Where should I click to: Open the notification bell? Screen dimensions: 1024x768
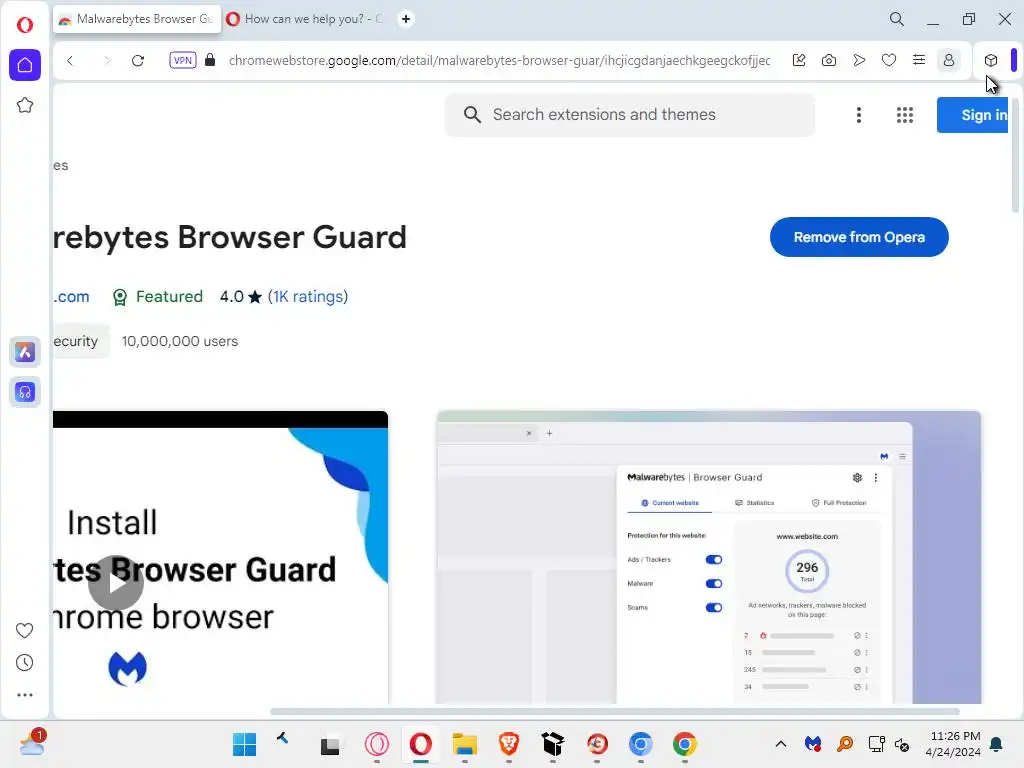(x=997, y=744)
